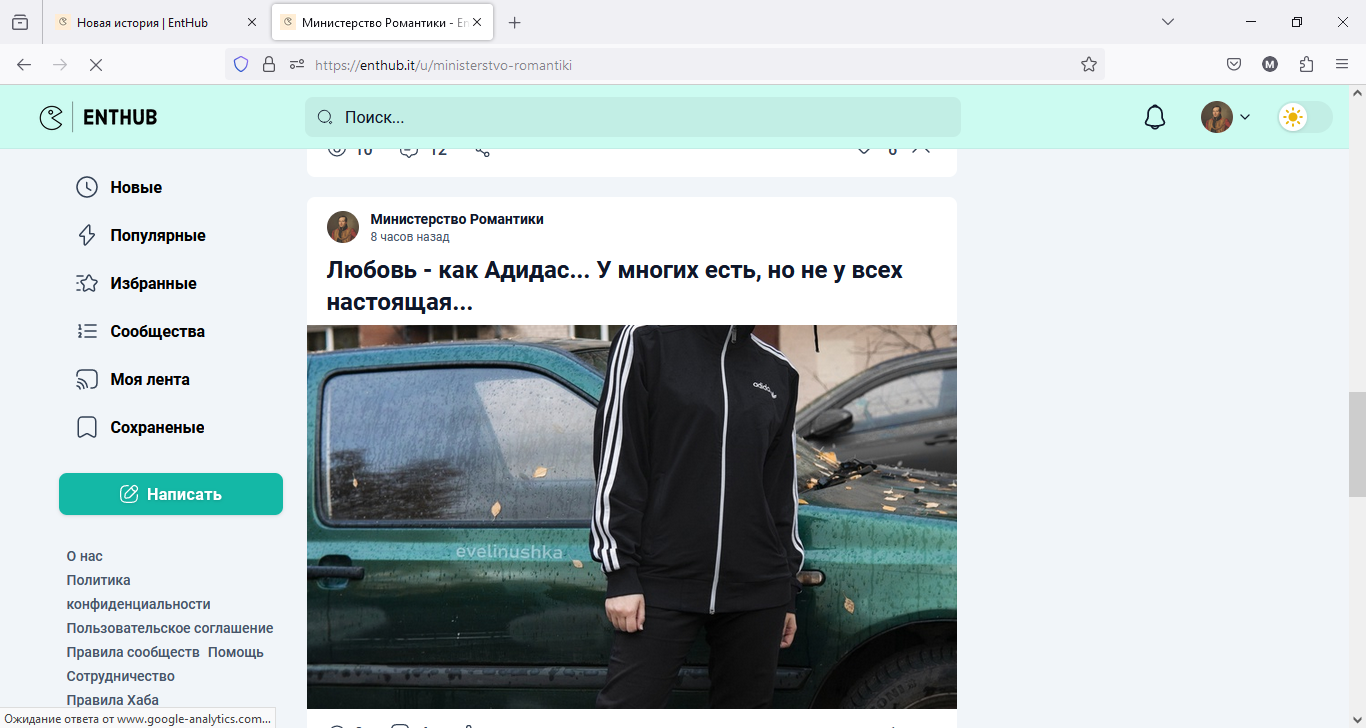The width and height of the screenshot is (1366, 728).
Task: Open post title "Любовь - как Адидас..."
Action: tap(615, 286)
